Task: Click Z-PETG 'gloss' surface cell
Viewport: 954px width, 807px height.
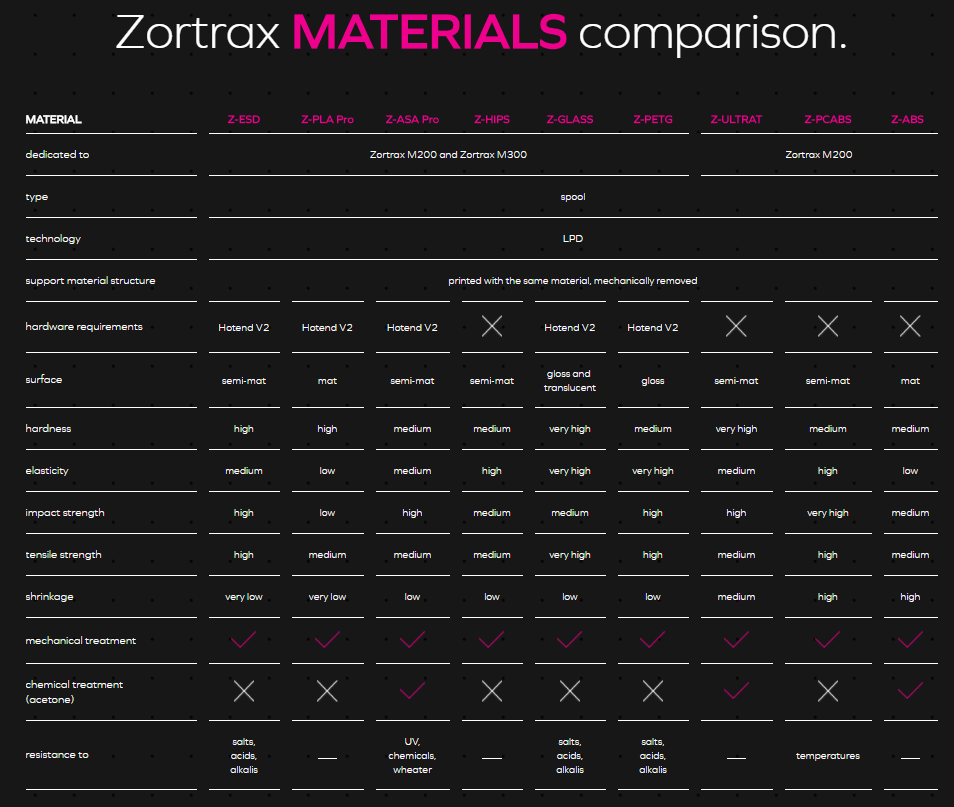Action: (x=653, y=381)
